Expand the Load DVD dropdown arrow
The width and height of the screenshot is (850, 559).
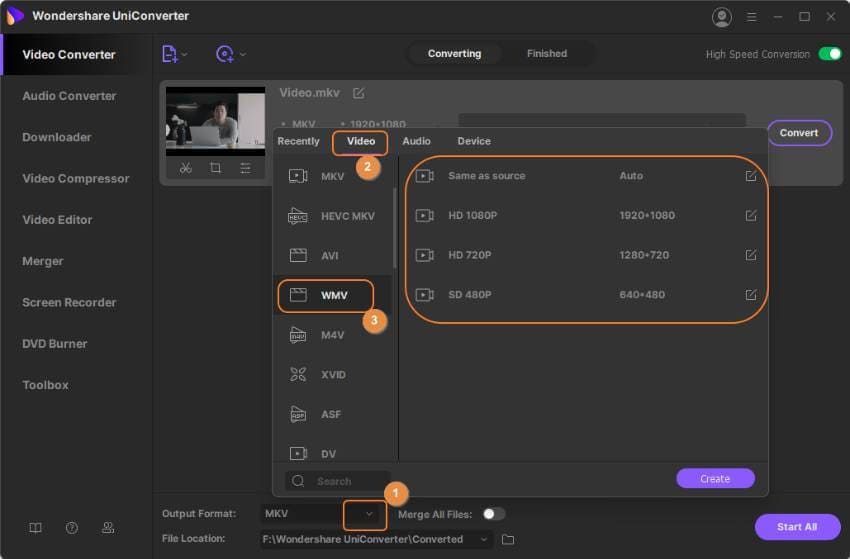243,54
